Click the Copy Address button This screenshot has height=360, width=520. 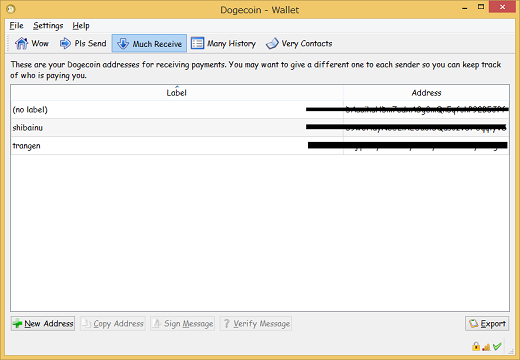coord(113,323)
